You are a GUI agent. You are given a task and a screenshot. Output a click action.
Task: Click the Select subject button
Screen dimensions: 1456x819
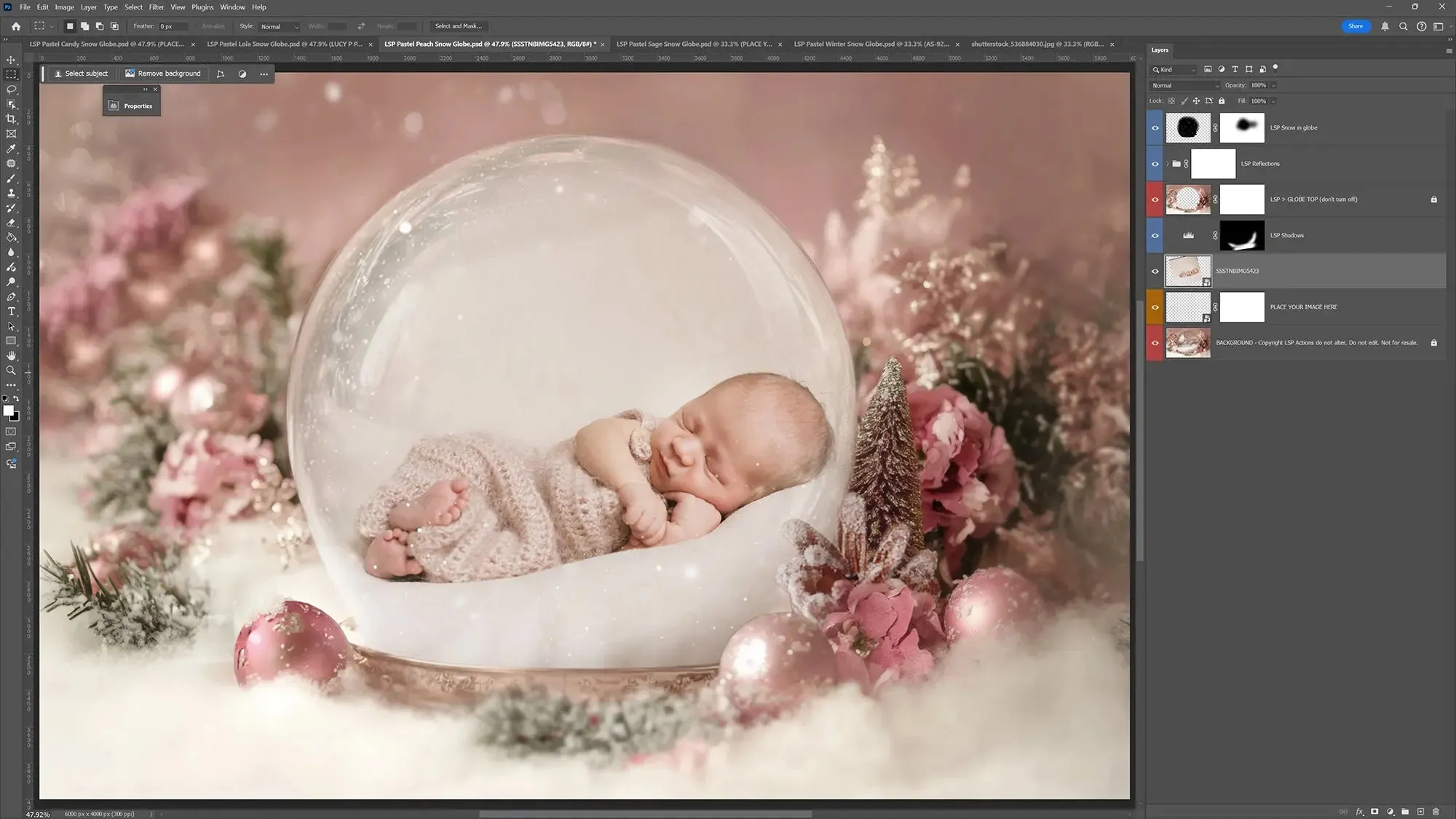pos(81,74)
